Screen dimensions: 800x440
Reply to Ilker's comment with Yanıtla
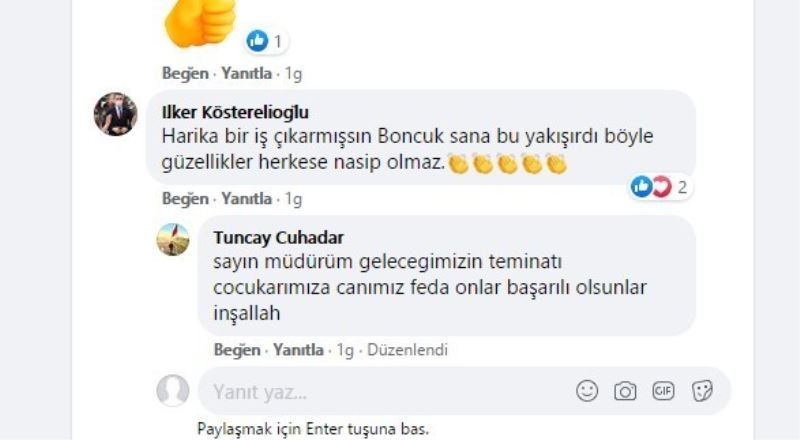tap(246, 199)
